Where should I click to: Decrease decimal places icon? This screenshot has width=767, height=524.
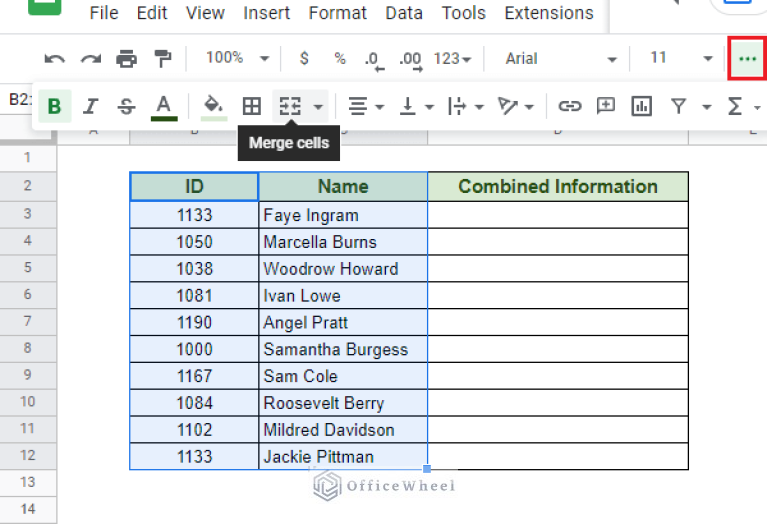click(x=374, y=61)
